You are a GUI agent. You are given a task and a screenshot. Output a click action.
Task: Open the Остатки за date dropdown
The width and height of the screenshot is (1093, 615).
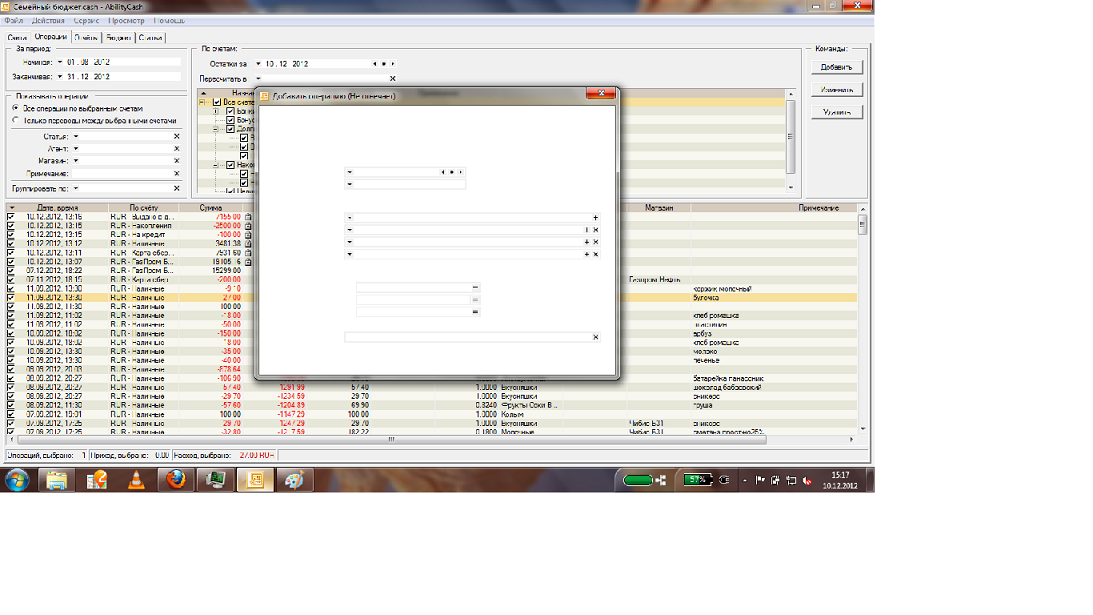coord(258,64)
